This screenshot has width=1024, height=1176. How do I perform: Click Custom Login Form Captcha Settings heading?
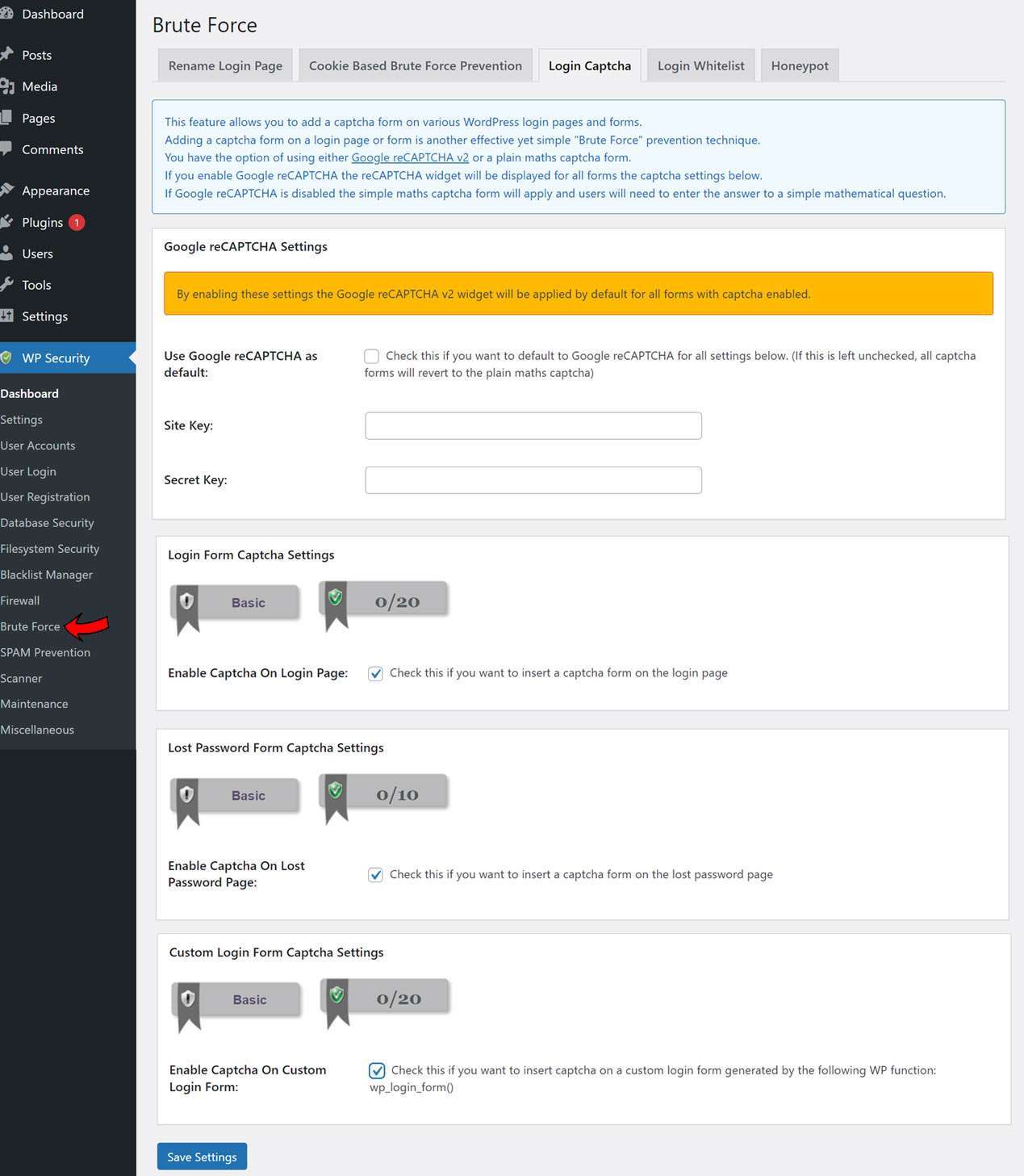277,952
